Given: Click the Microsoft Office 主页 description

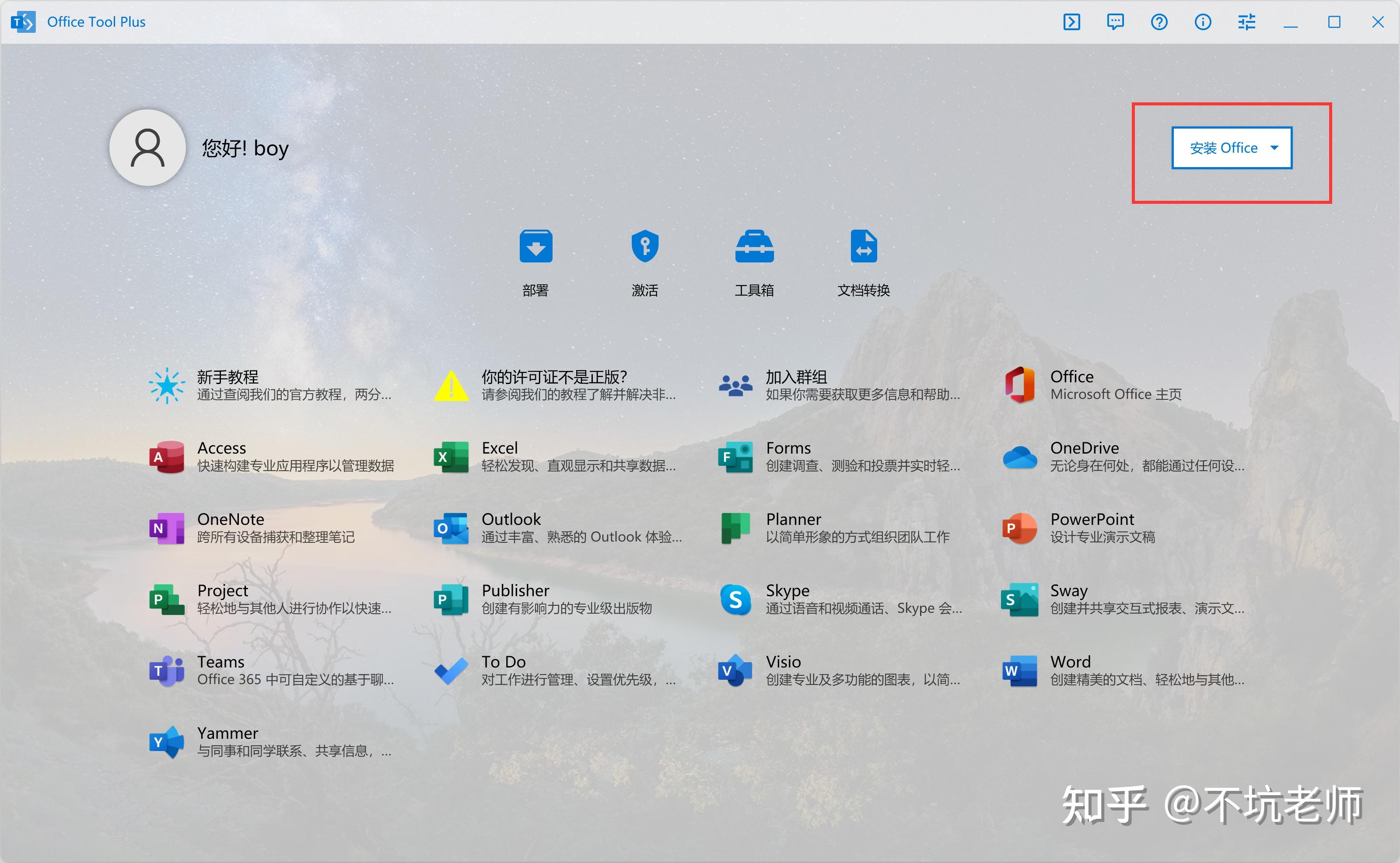Looking at the screenshot, I should pyautogui.click(x=1116, y=395).
